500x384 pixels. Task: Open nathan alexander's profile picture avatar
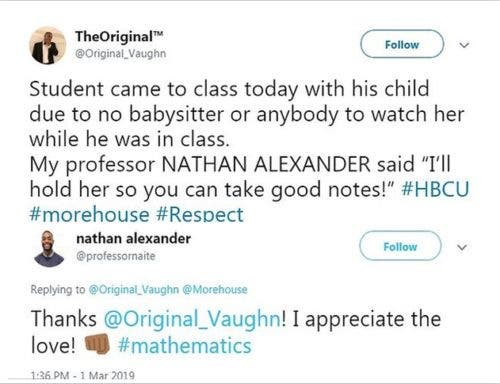pyautogui.click(x=49, y=249)
